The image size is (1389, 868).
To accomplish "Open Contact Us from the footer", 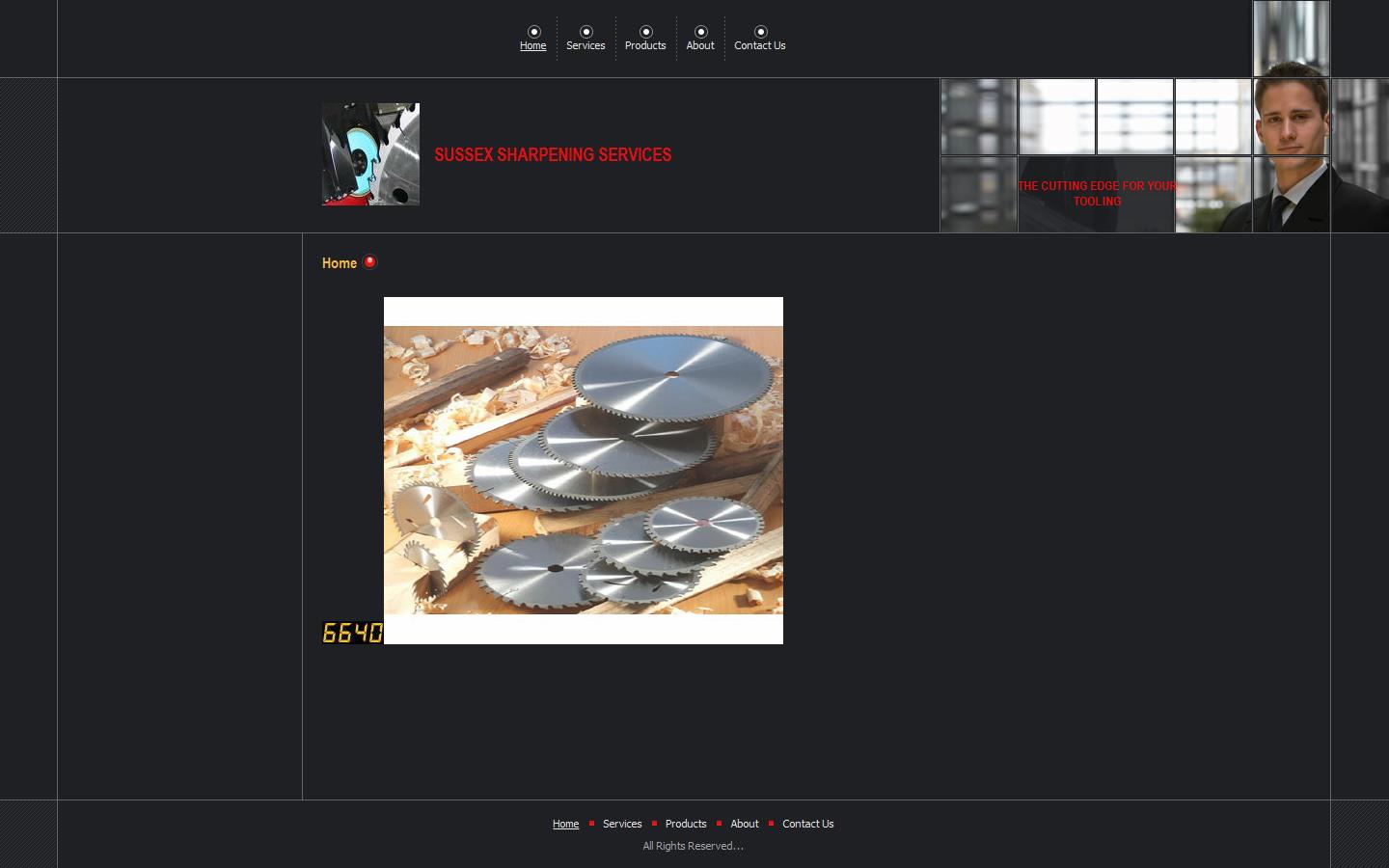I will [808, 824].
